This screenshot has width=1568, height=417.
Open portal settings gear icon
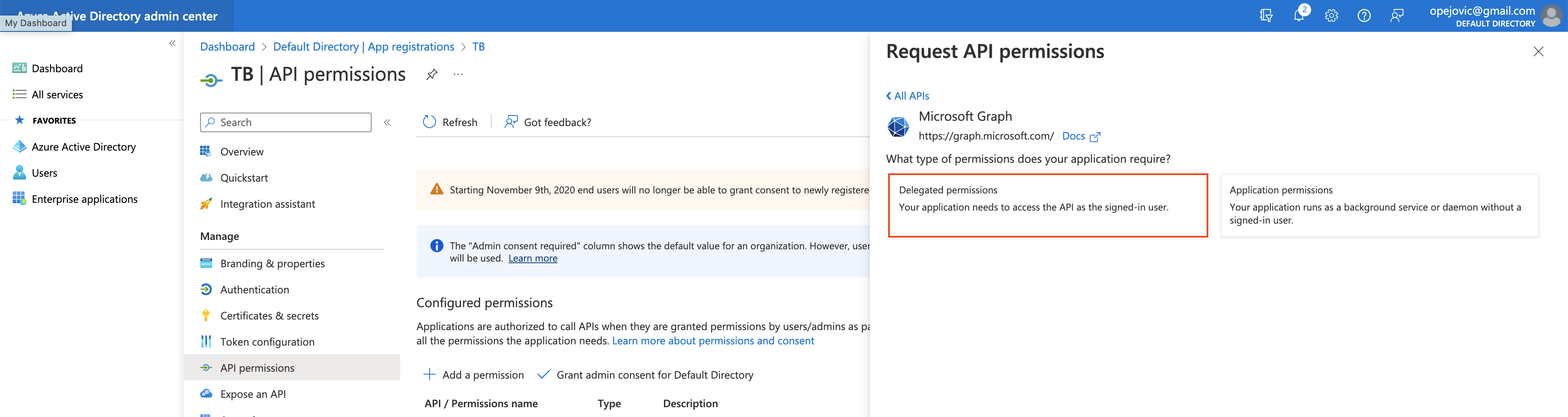[x=1331, y=16]
